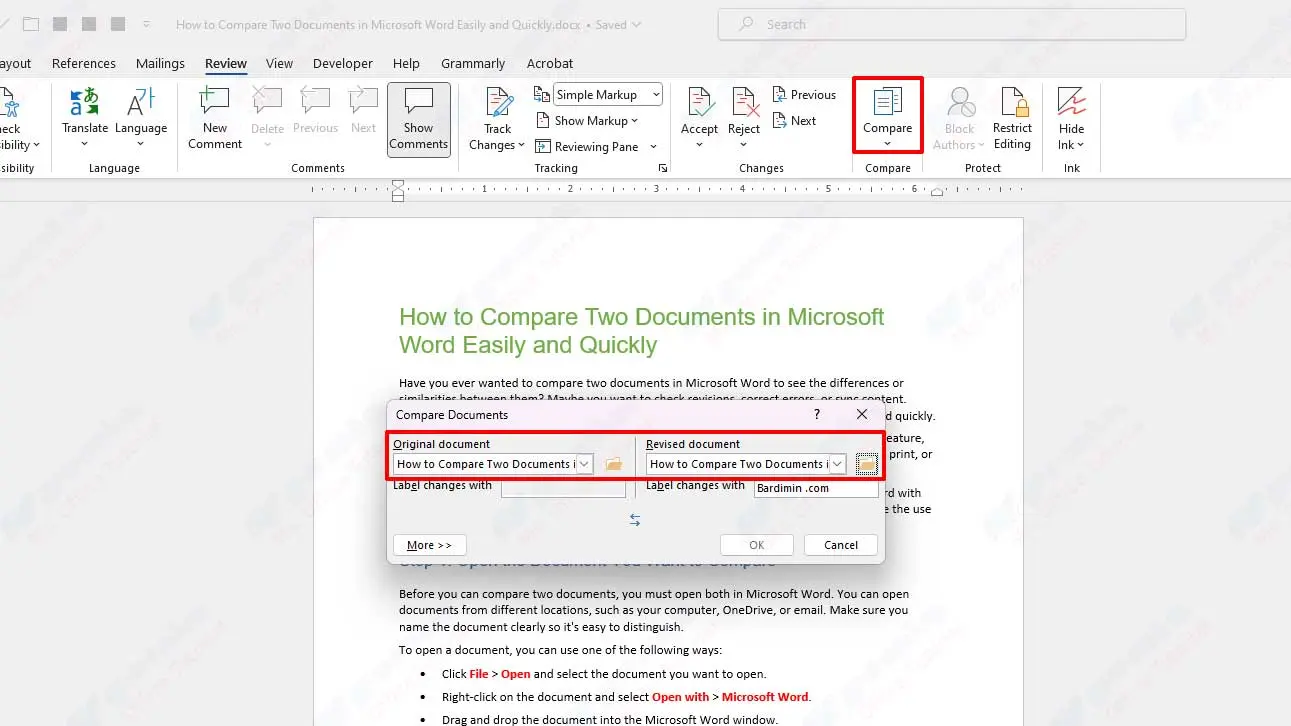Open the Simple Markup dropdown
Screen dimensions: 1291x726
click(x=608, y=95)
